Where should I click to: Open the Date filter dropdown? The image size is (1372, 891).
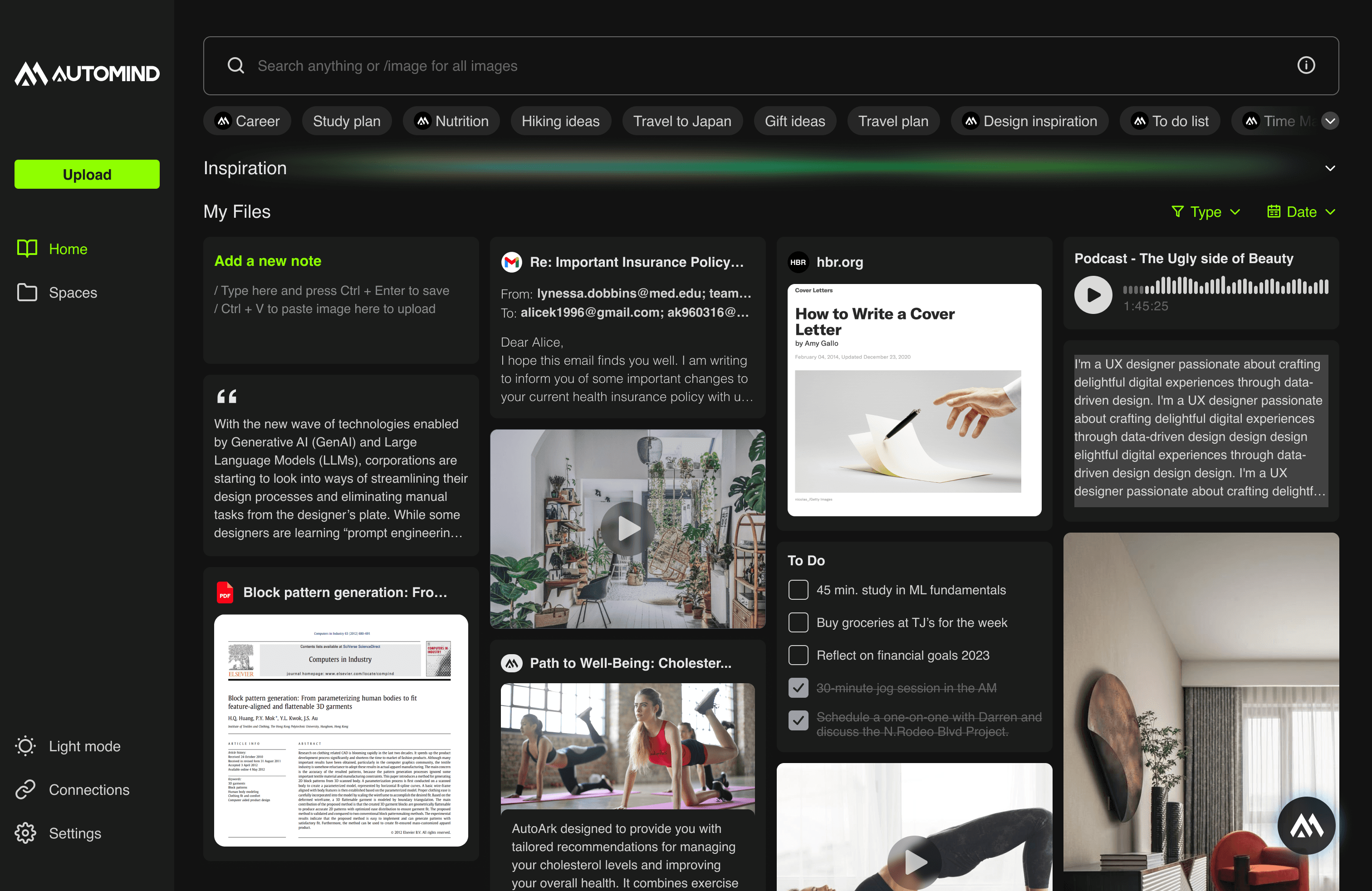click(x=1301, y=211)
